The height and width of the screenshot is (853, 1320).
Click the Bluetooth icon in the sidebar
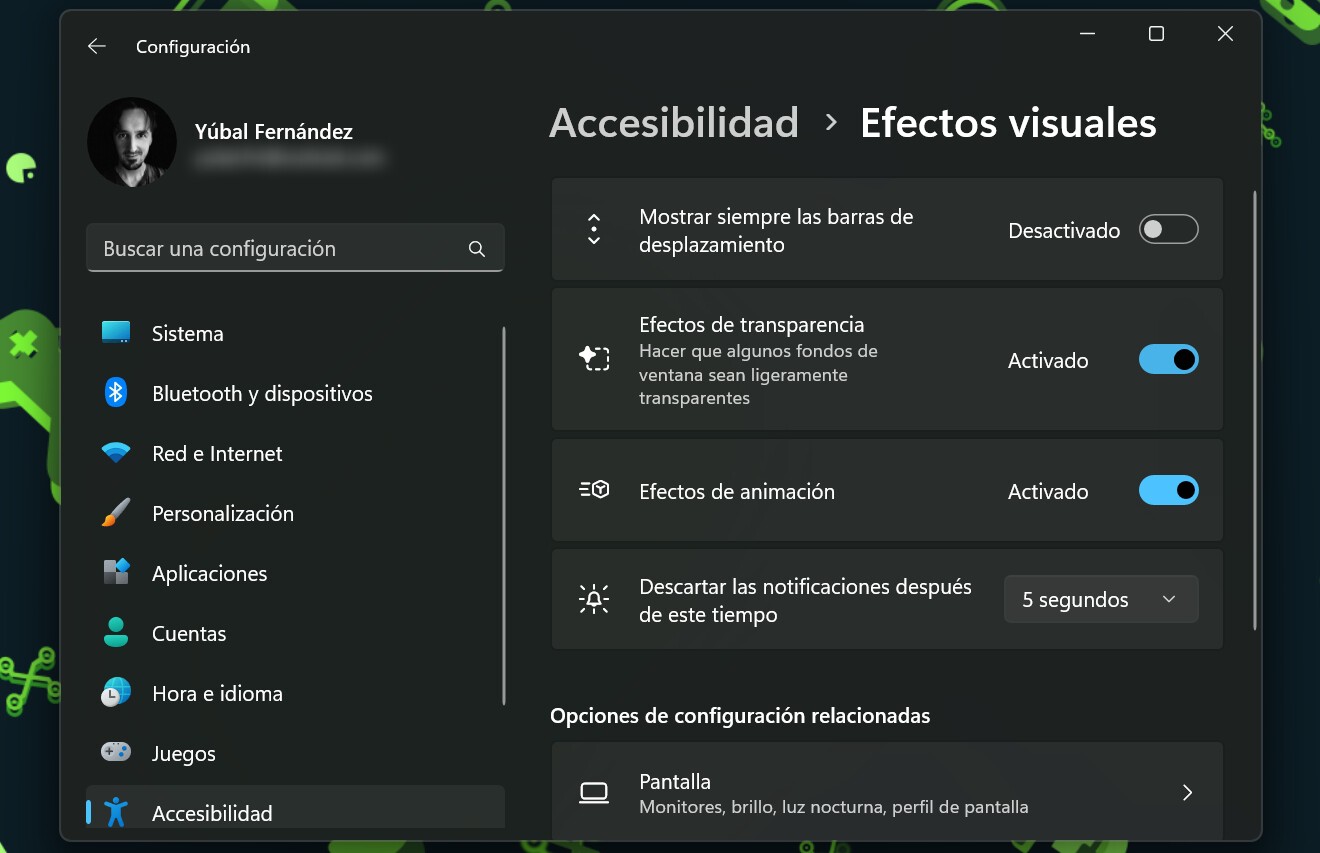click(115, 393)
